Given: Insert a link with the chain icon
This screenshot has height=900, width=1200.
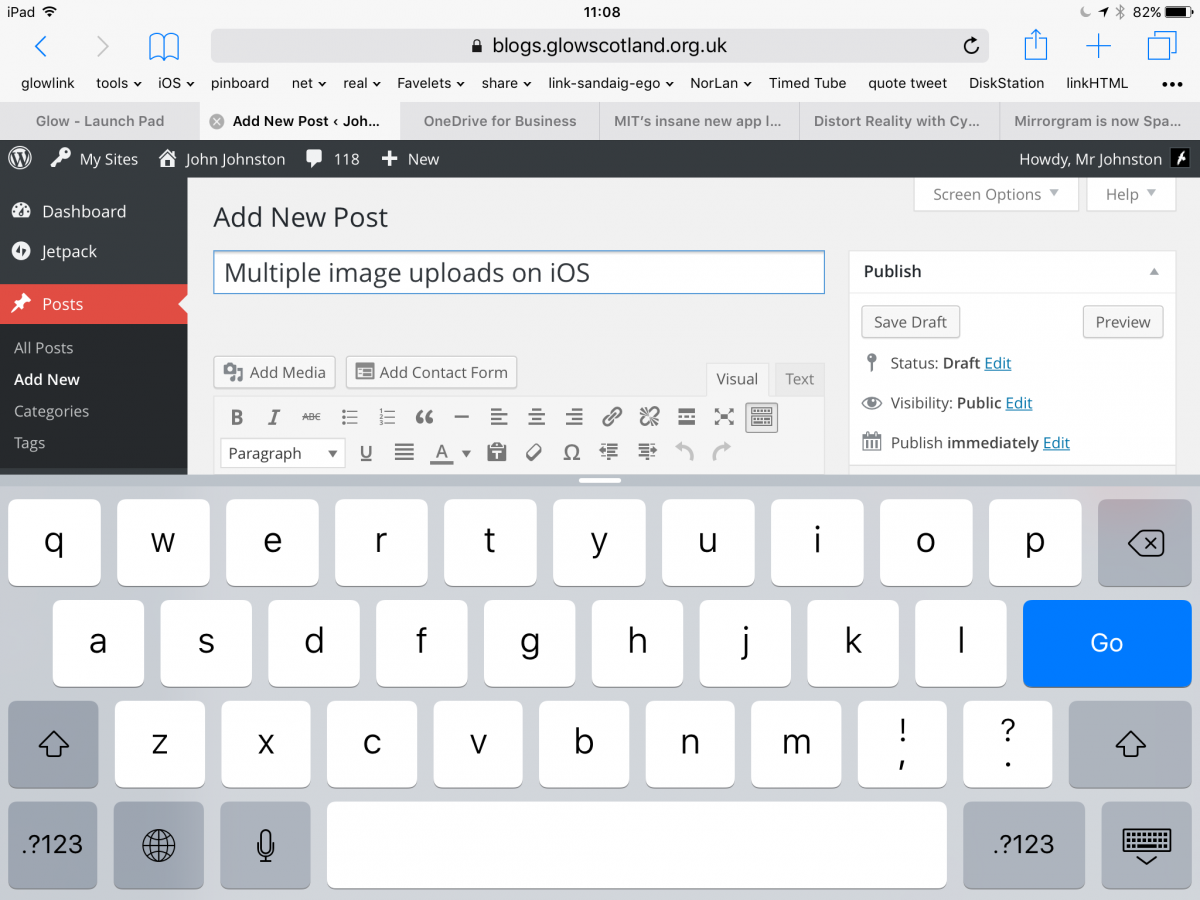Looking at the screenshot, I should pyautogui.click(x=612, y=417).
